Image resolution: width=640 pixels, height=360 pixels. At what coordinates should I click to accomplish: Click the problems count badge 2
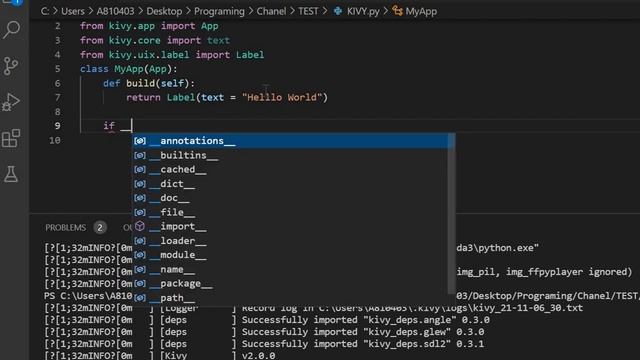pos(100,227)
